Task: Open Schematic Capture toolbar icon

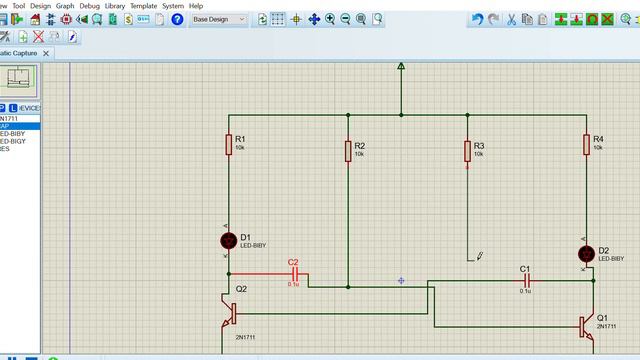Action: (51, 19)
